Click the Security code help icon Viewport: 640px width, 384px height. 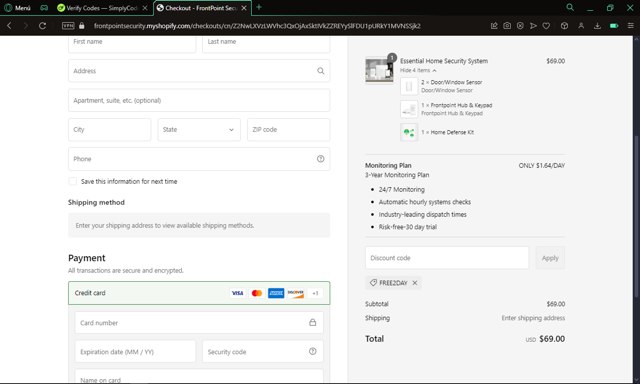coord(312,351)
